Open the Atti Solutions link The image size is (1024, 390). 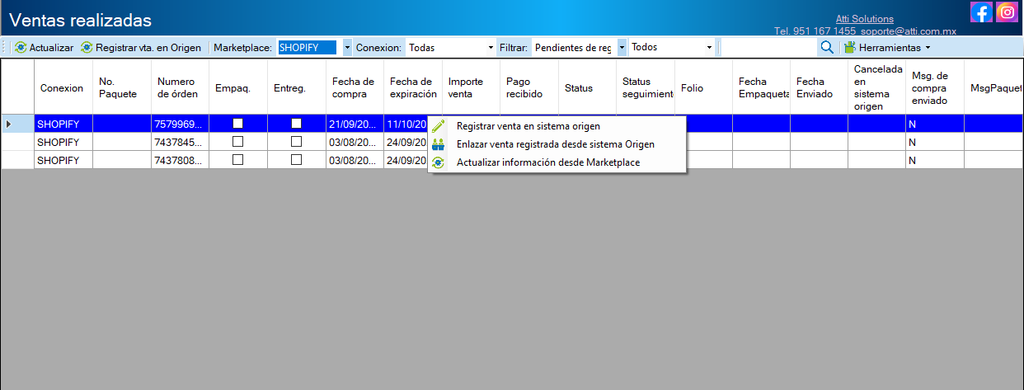pos(865,19)
